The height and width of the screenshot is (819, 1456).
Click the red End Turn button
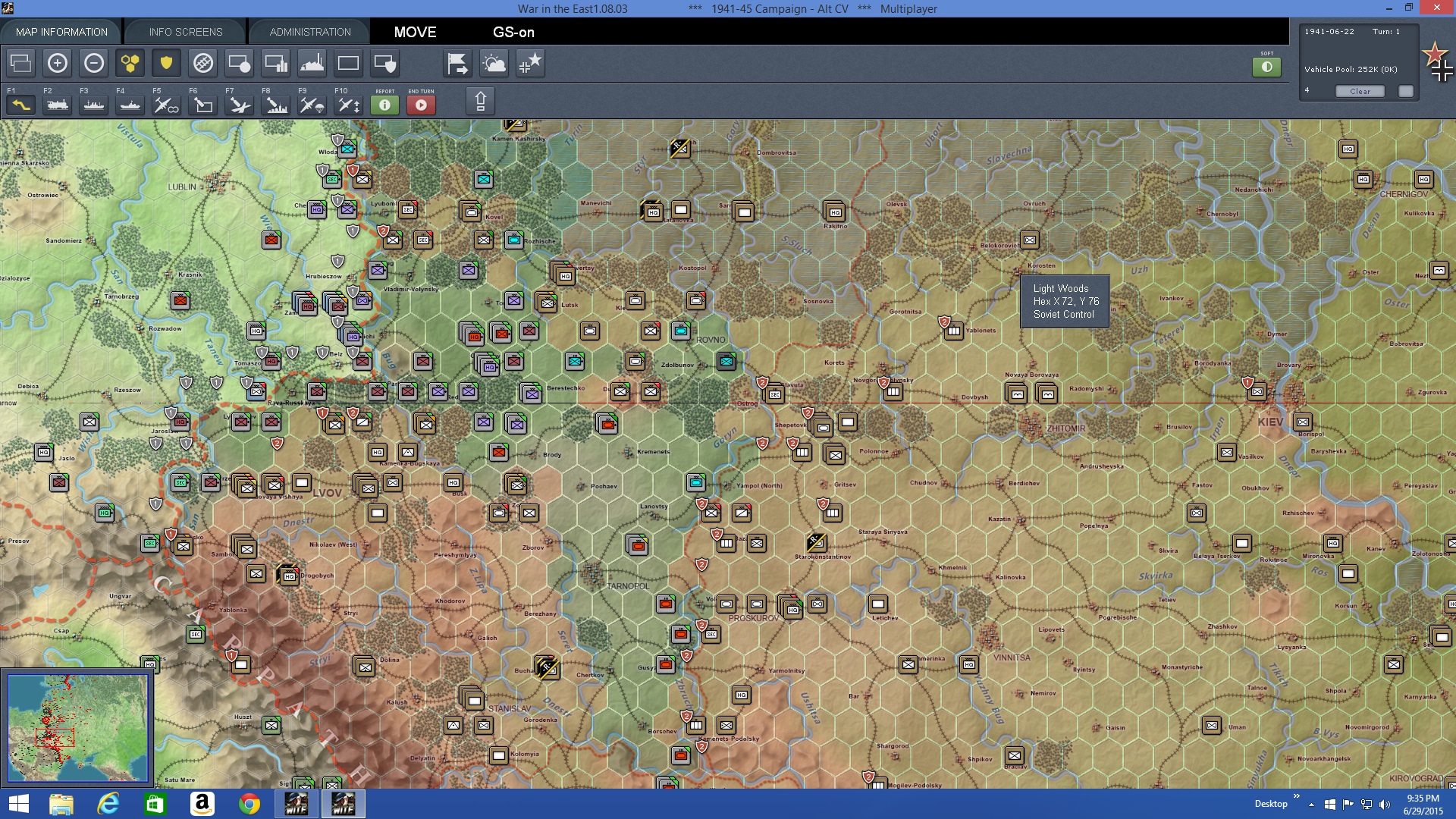click(421, 105)
